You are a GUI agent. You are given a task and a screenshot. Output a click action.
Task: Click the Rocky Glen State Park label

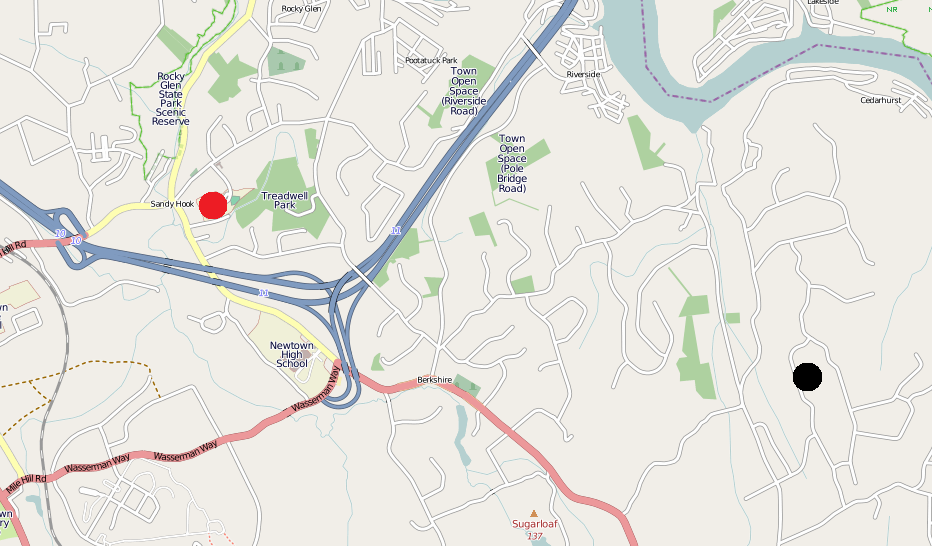pyautogui.click(x=171, y=99)
